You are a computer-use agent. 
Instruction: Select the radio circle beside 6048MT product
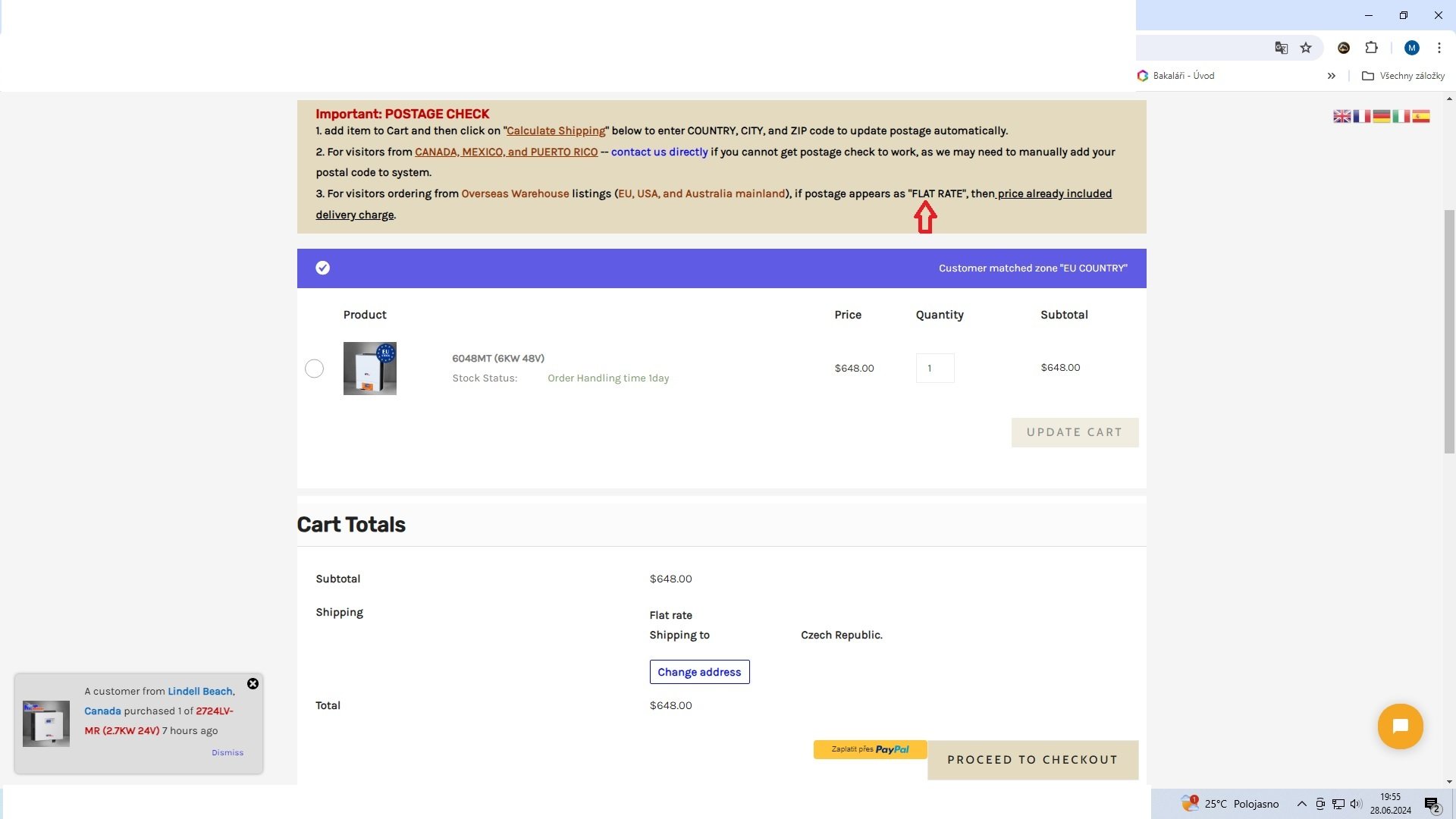tap(314, 369)
